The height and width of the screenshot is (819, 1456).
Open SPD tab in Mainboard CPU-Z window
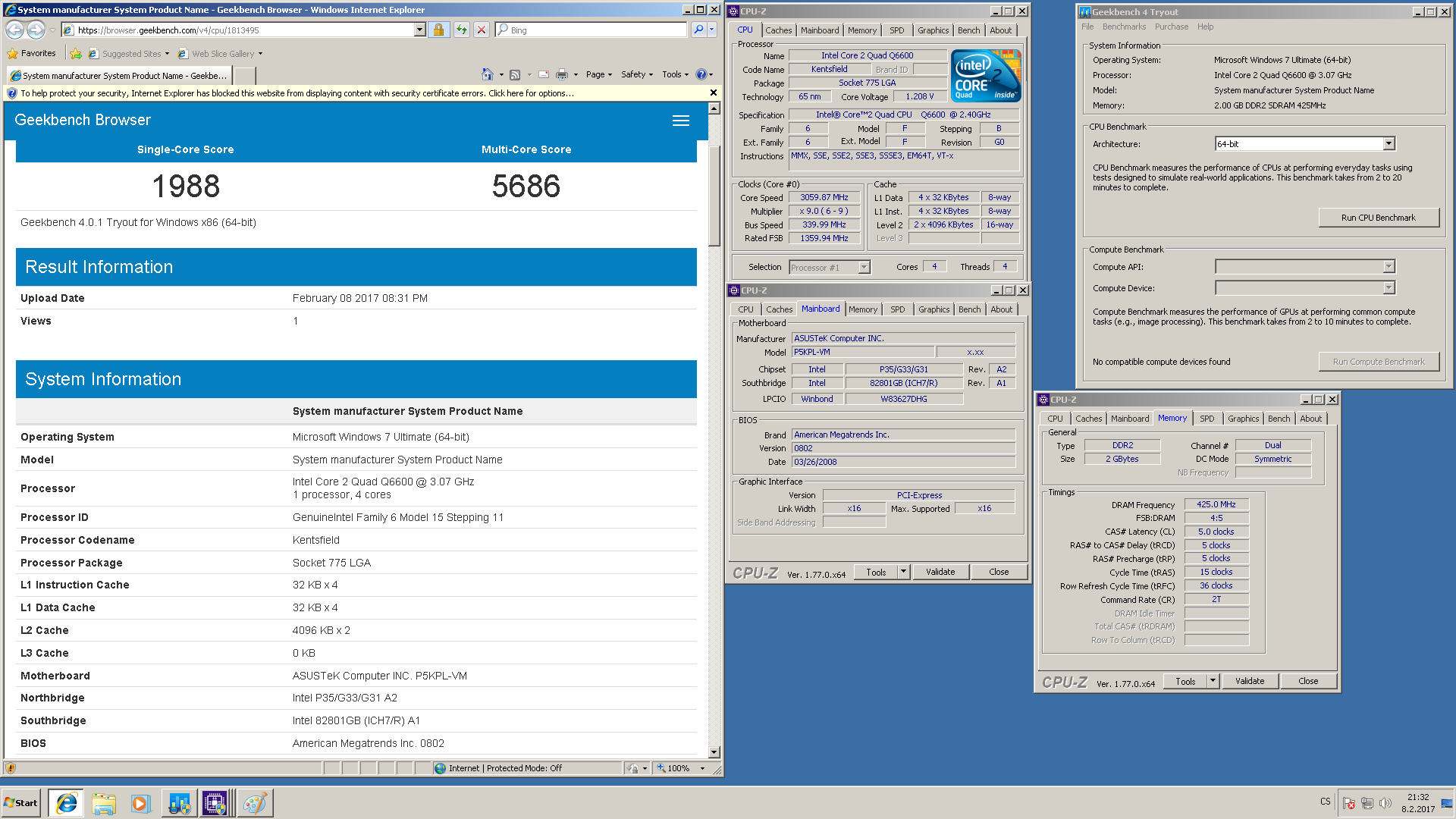click(898, 309)
